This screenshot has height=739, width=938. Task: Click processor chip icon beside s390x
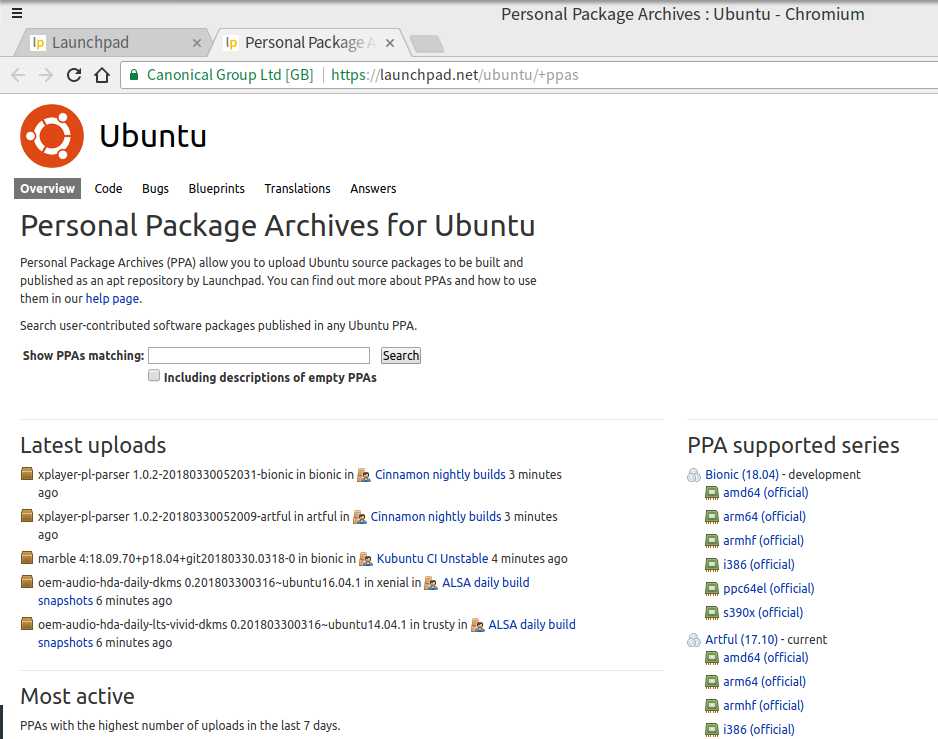712,613
